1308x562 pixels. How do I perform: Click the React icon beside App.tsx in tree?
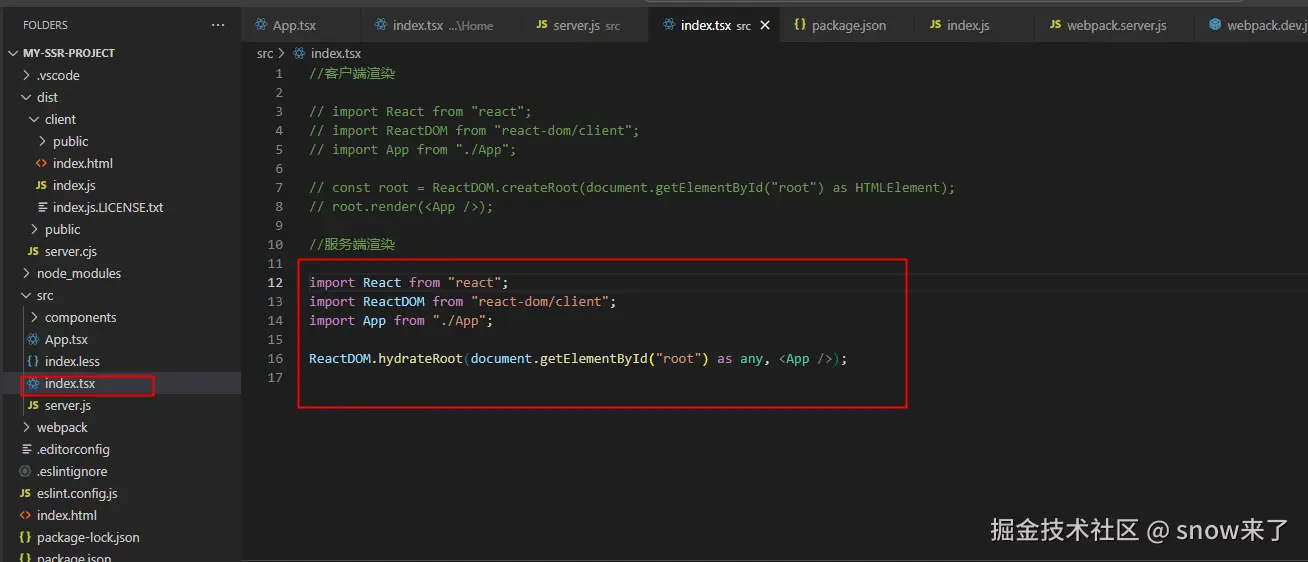pyautogui.click(x=33, y=339)
